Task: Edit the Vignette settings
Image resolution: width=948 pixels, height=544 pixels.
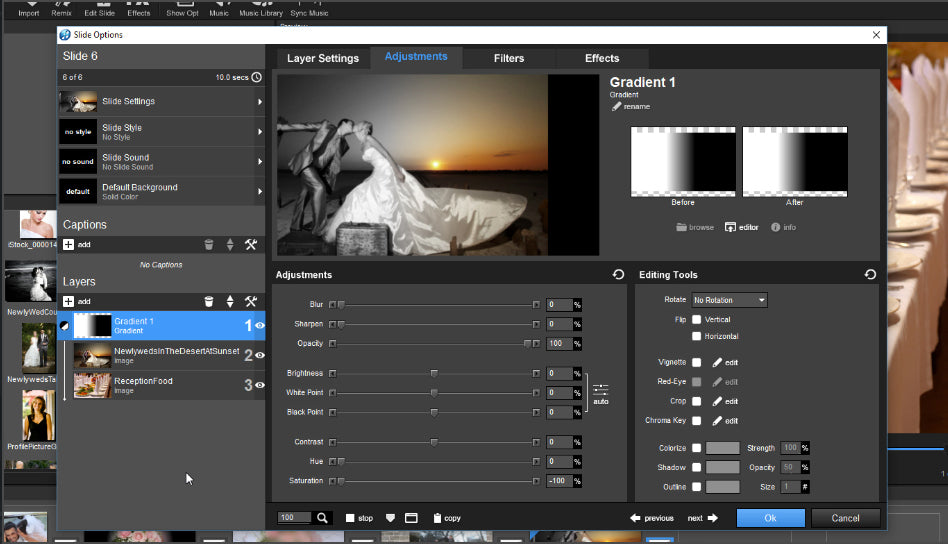Action: click(725, 363)
